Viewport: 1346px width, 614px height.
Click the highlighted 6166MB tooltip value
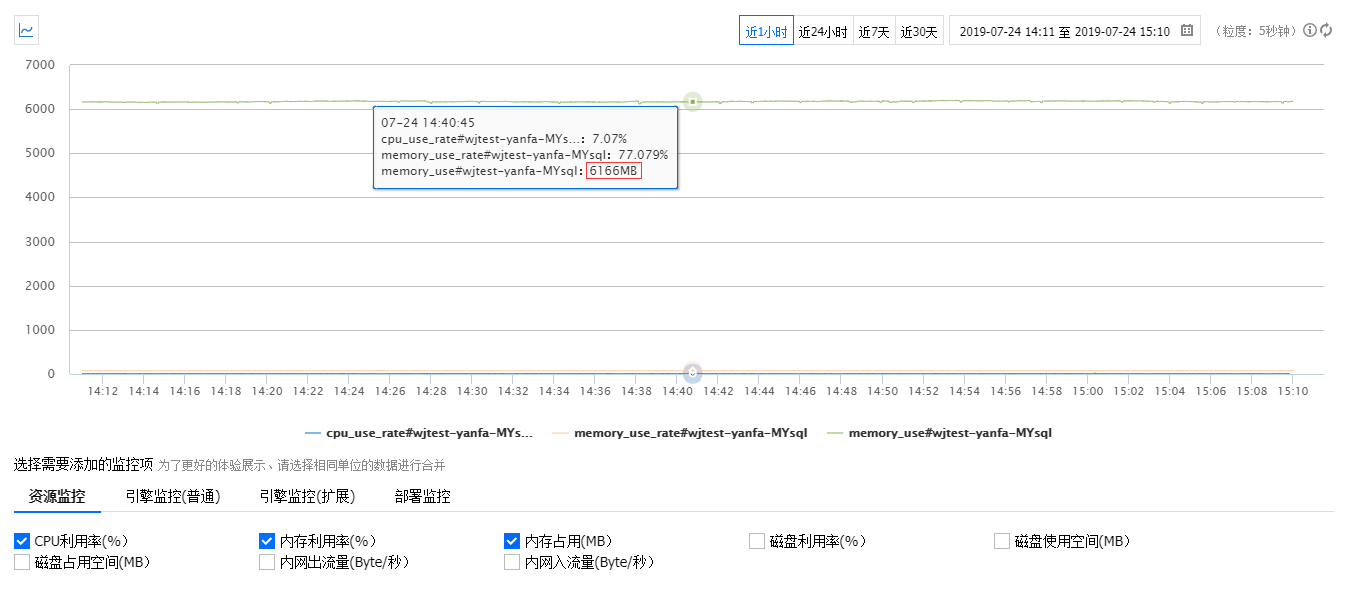click(x=614, y=171)
